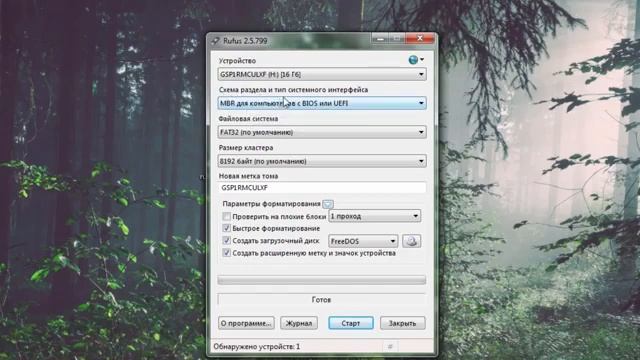Screen dimensions: 640x360
Task: Open the Устройство device dropdown
Action: tap(322, 74)
